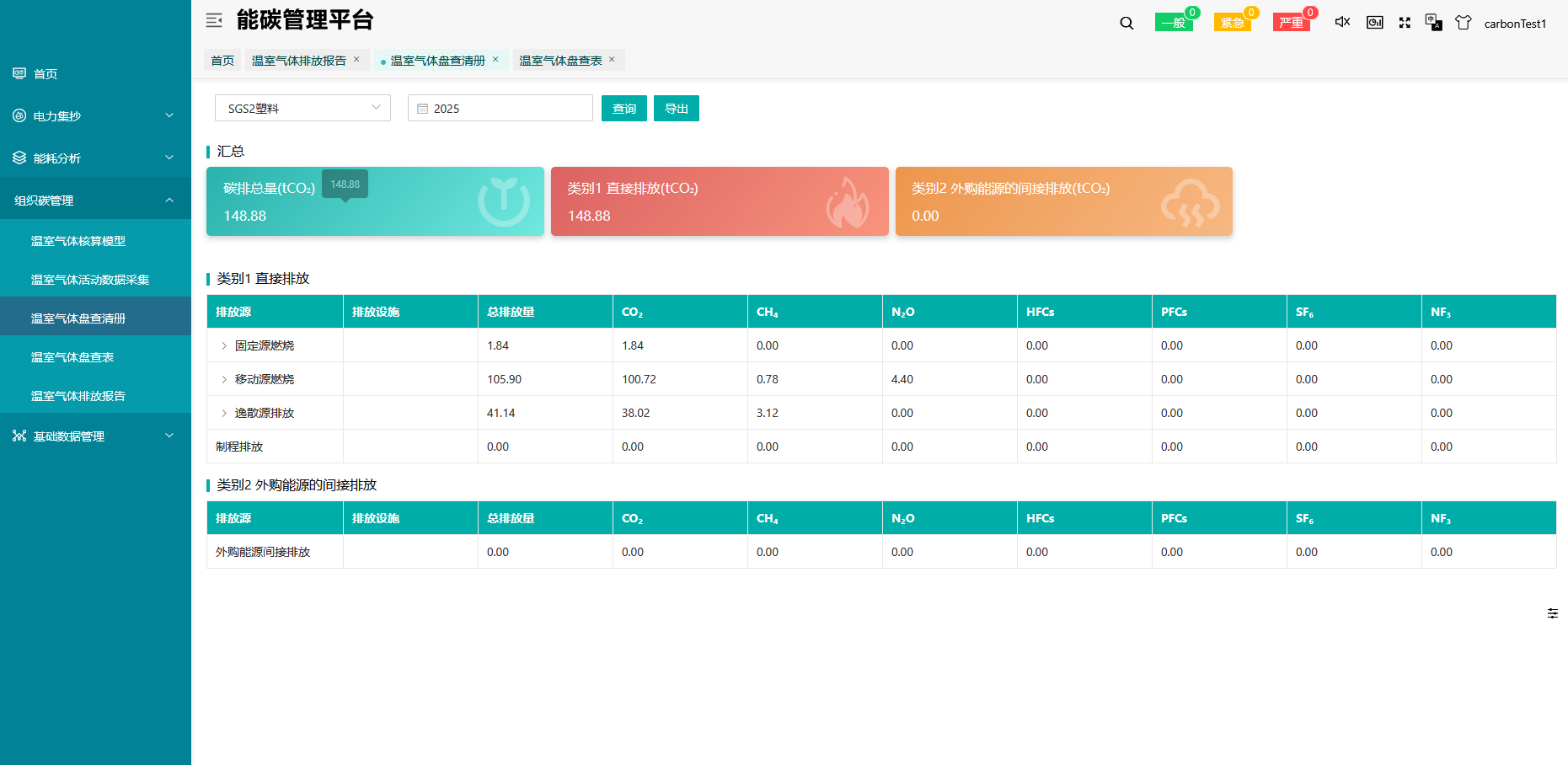1568x765 pixels.
Task: Click the 电力集抄 sidebar icon
Action: pos(19,115)
